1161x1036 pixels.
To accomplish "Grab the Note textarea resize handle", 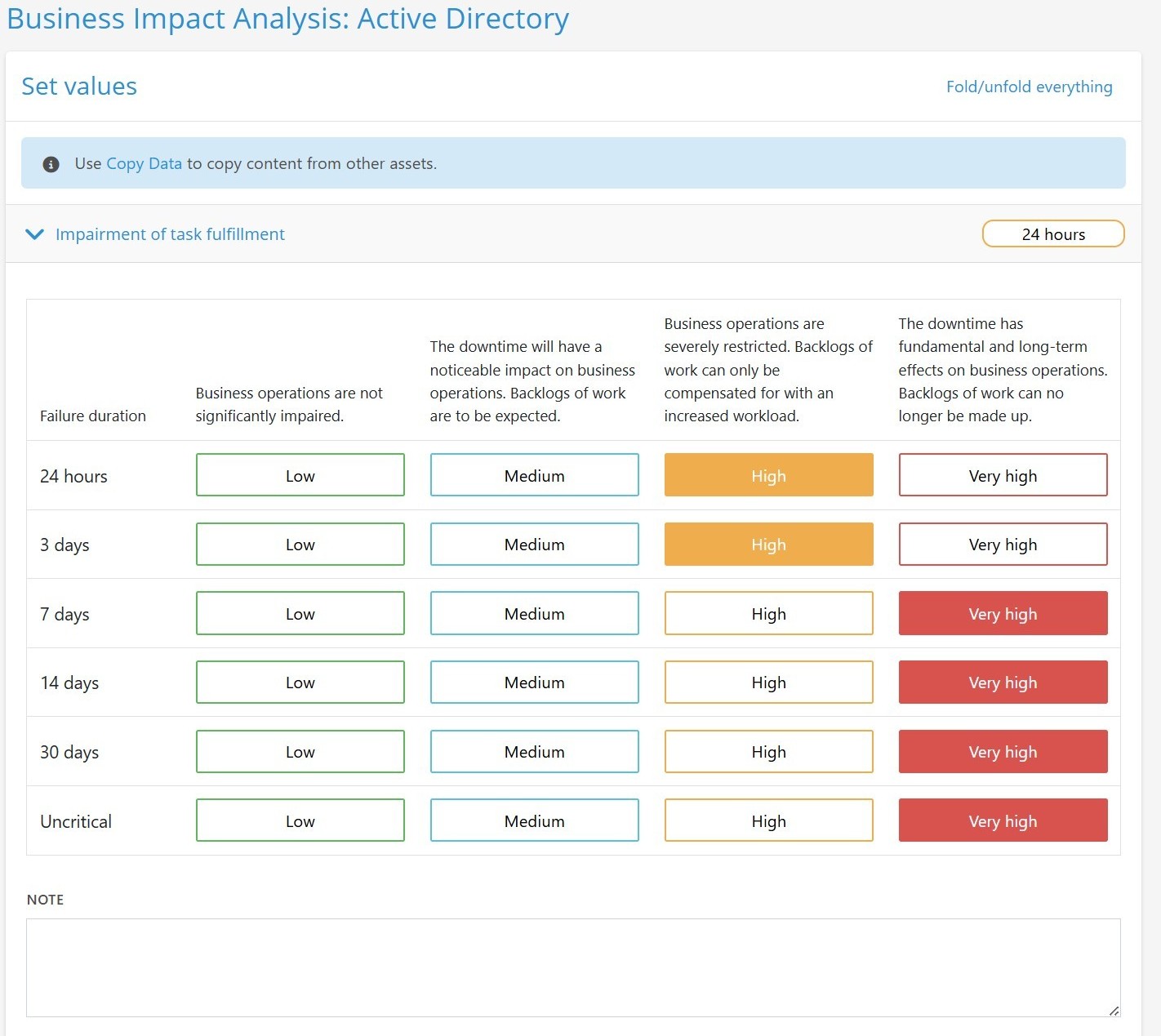I will click(x=1114, y=1011).
